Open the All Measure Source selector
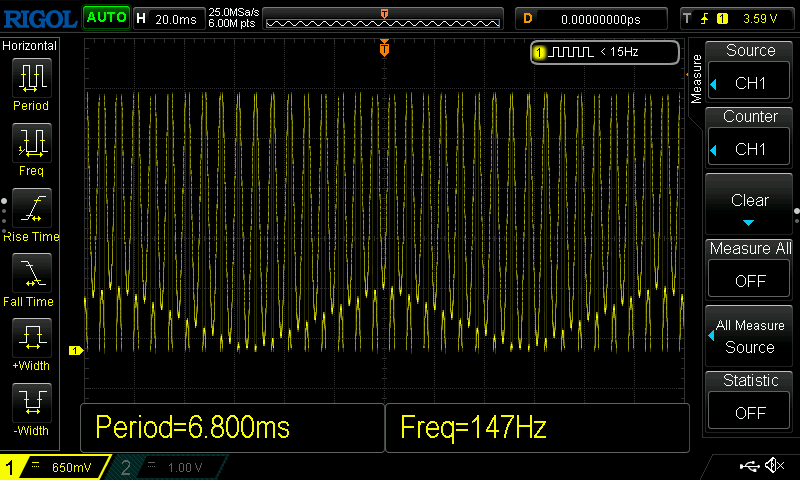 pyautogui.click(x=749, y=336)
